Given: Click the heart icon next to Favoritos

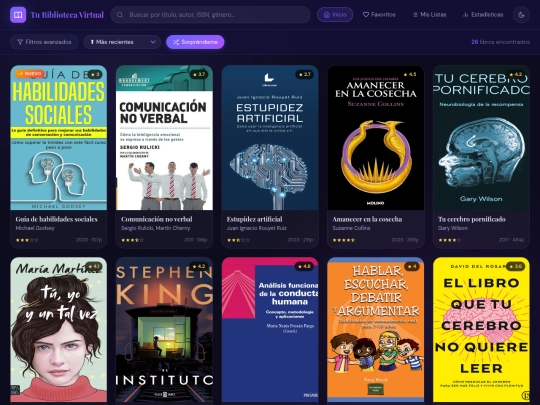Looking at the screenshot, I should [x=366, y=15].
